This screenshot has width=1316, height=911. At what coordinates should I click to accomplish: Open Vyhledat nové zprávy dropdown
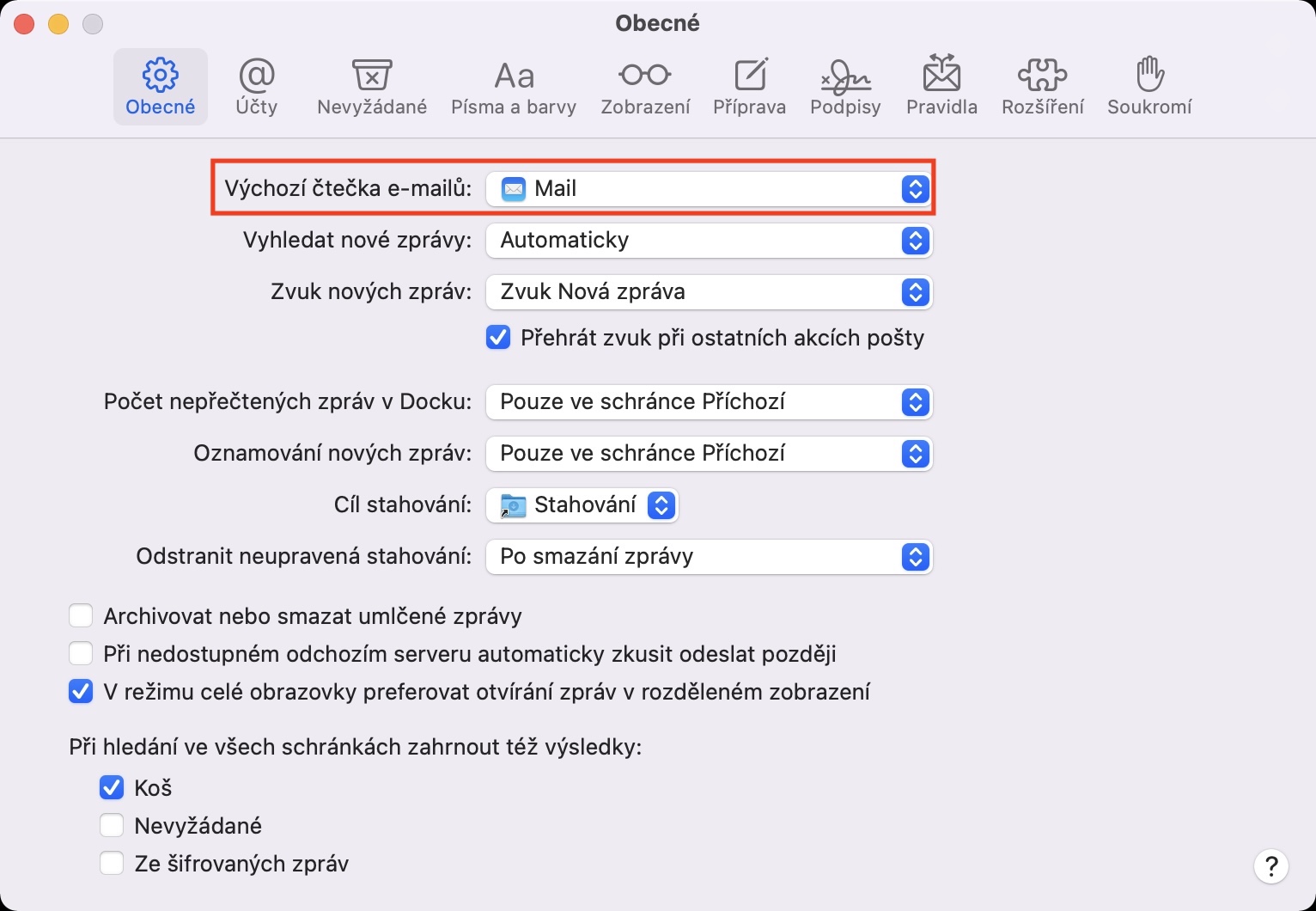click(709, 241)
